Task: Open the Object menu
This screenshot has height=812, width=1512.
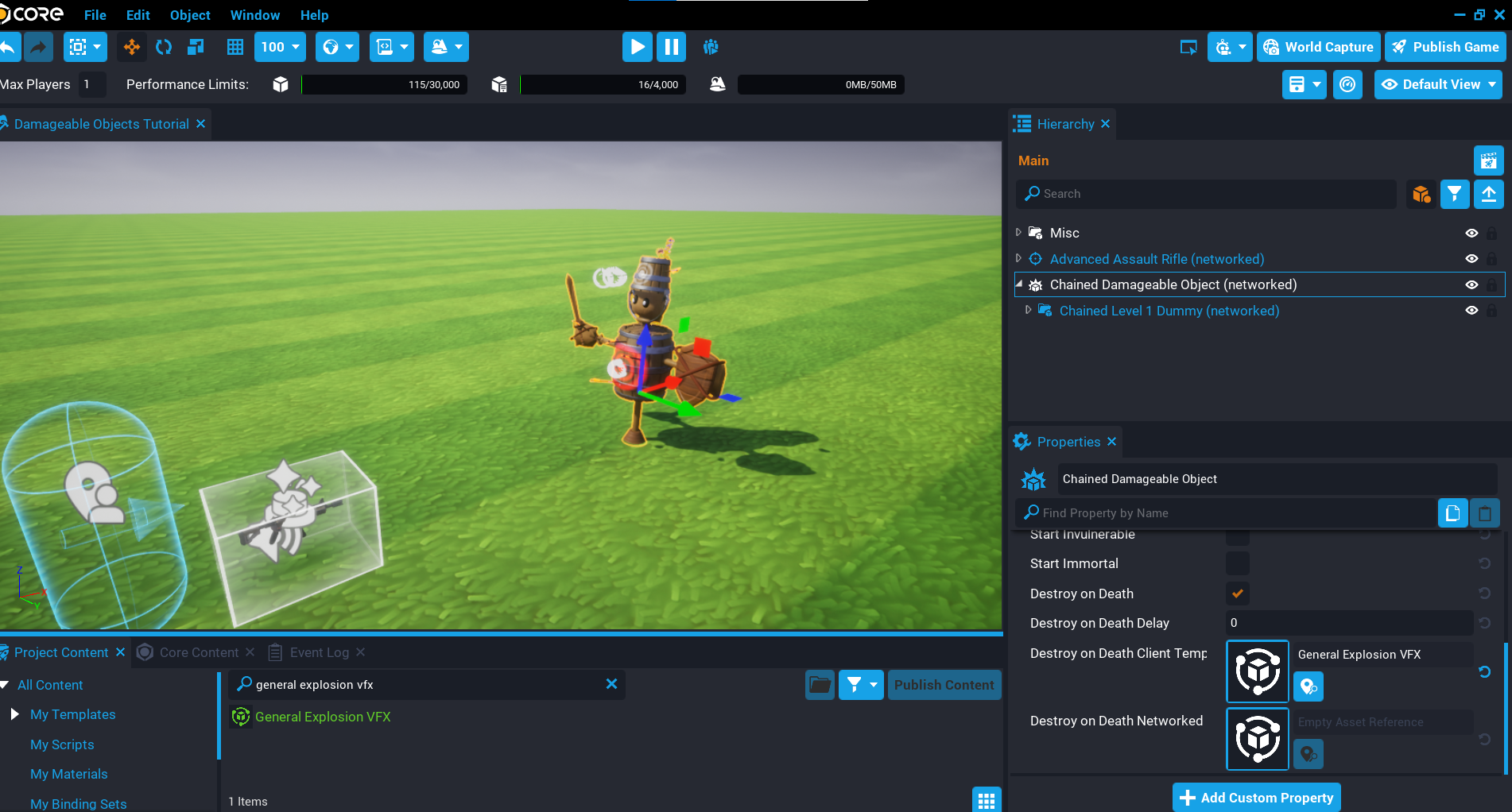Action: 190,15
